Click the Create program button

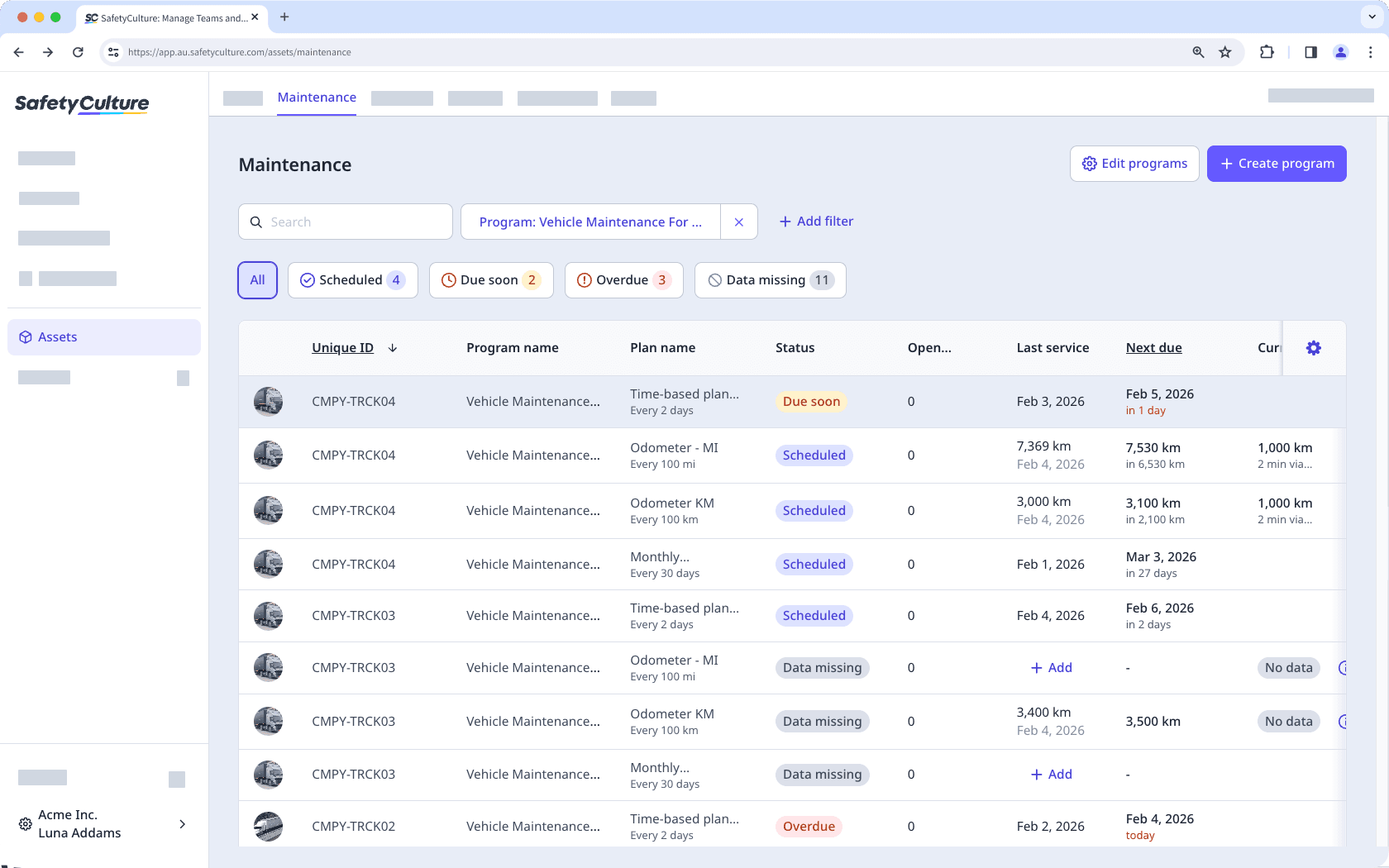coord(1277,163)
